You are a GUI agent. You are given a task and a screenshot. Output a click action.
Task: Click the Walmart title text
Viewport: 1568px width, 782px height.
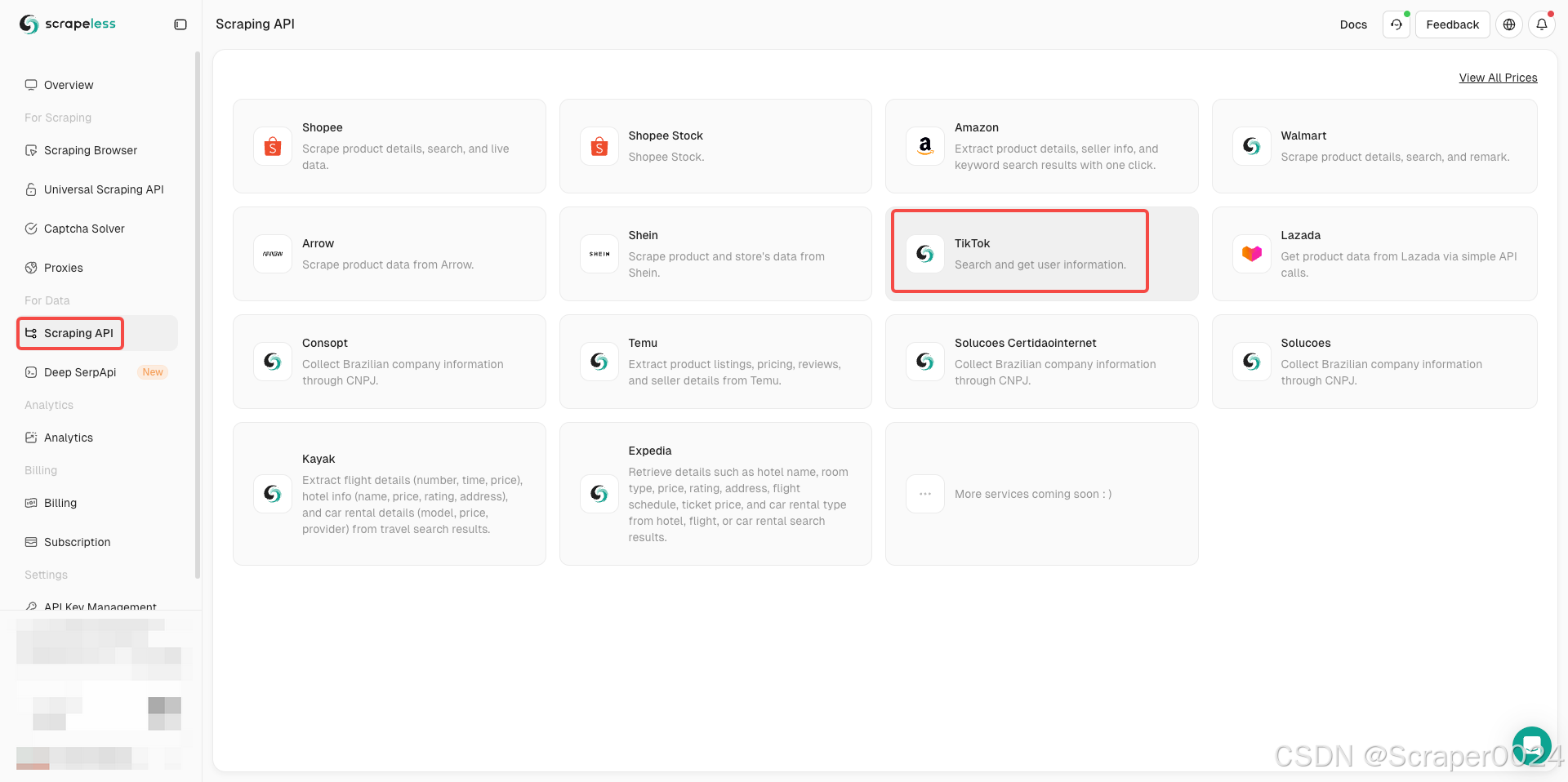[x=1303, y=136]
